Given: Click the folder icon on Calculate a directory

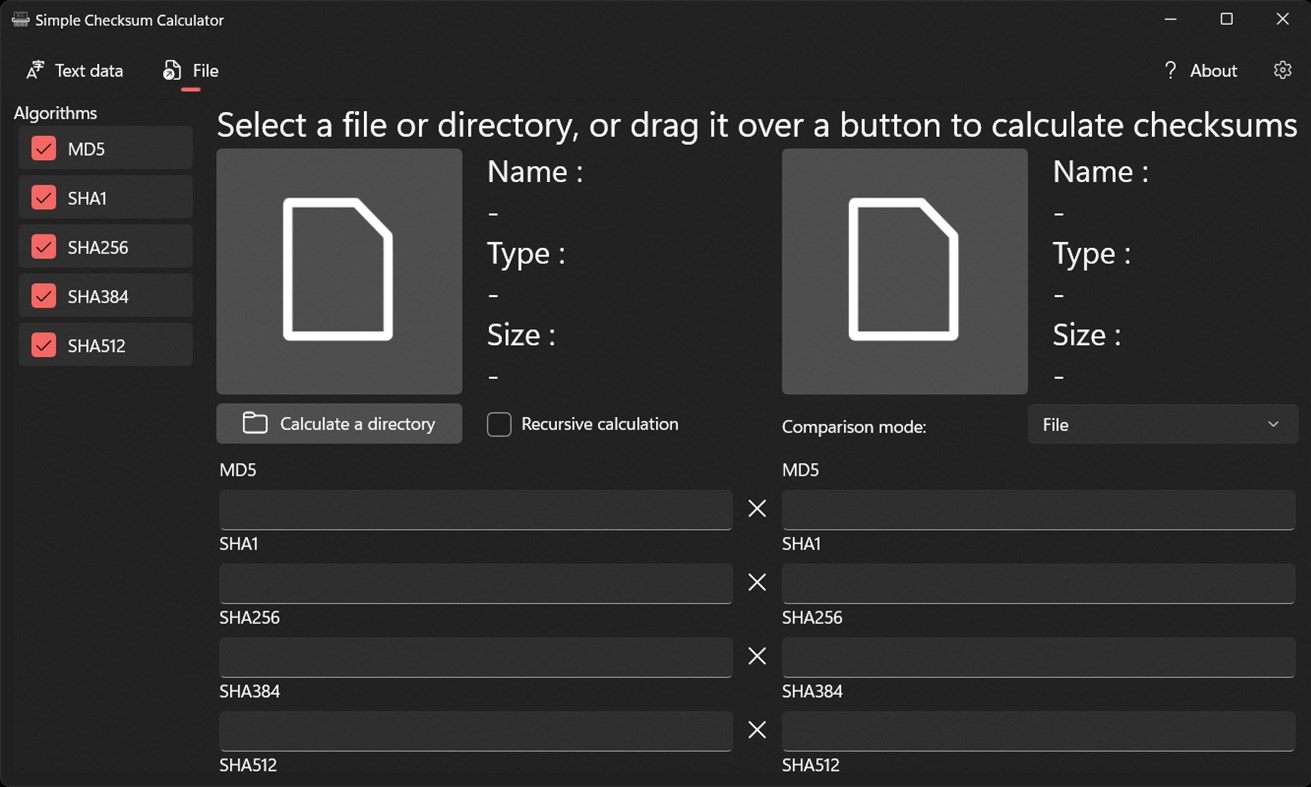Looking at the screenshot, I should pos(255,423).
